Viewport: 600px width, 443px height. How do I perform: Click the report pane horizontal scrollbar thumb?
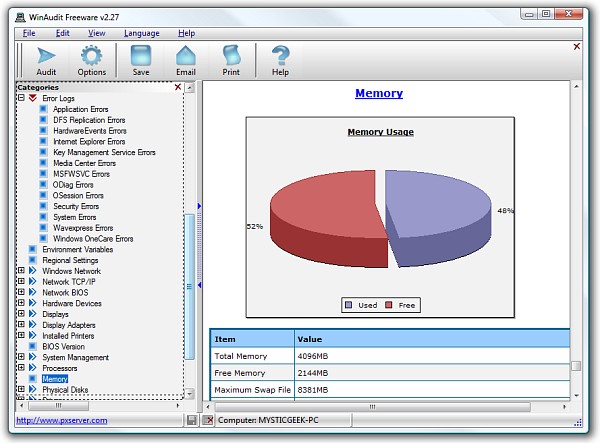click(x=372, y=406)
